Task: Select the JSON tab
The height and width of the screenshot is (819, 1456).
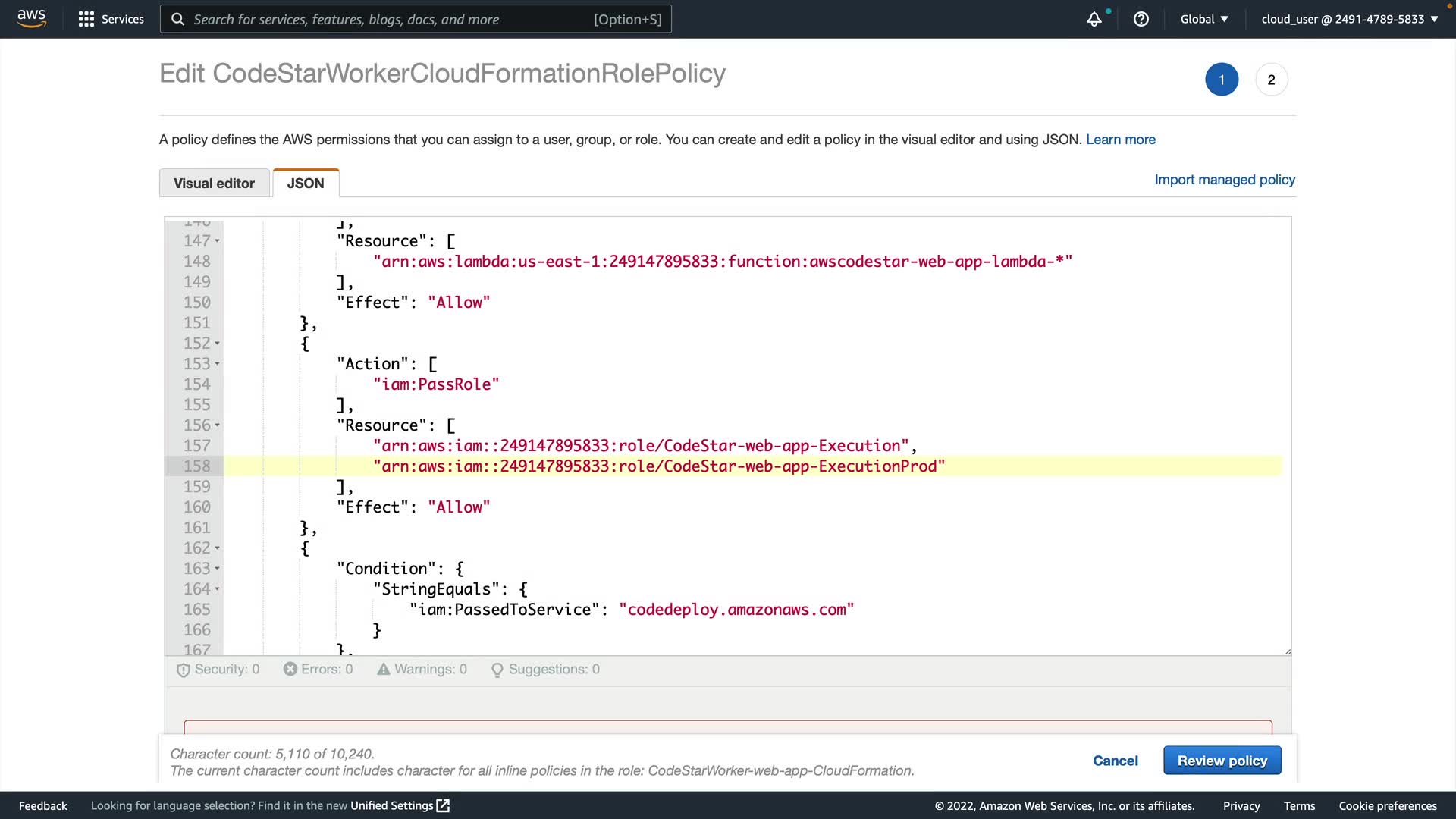Action: point(305,183)
